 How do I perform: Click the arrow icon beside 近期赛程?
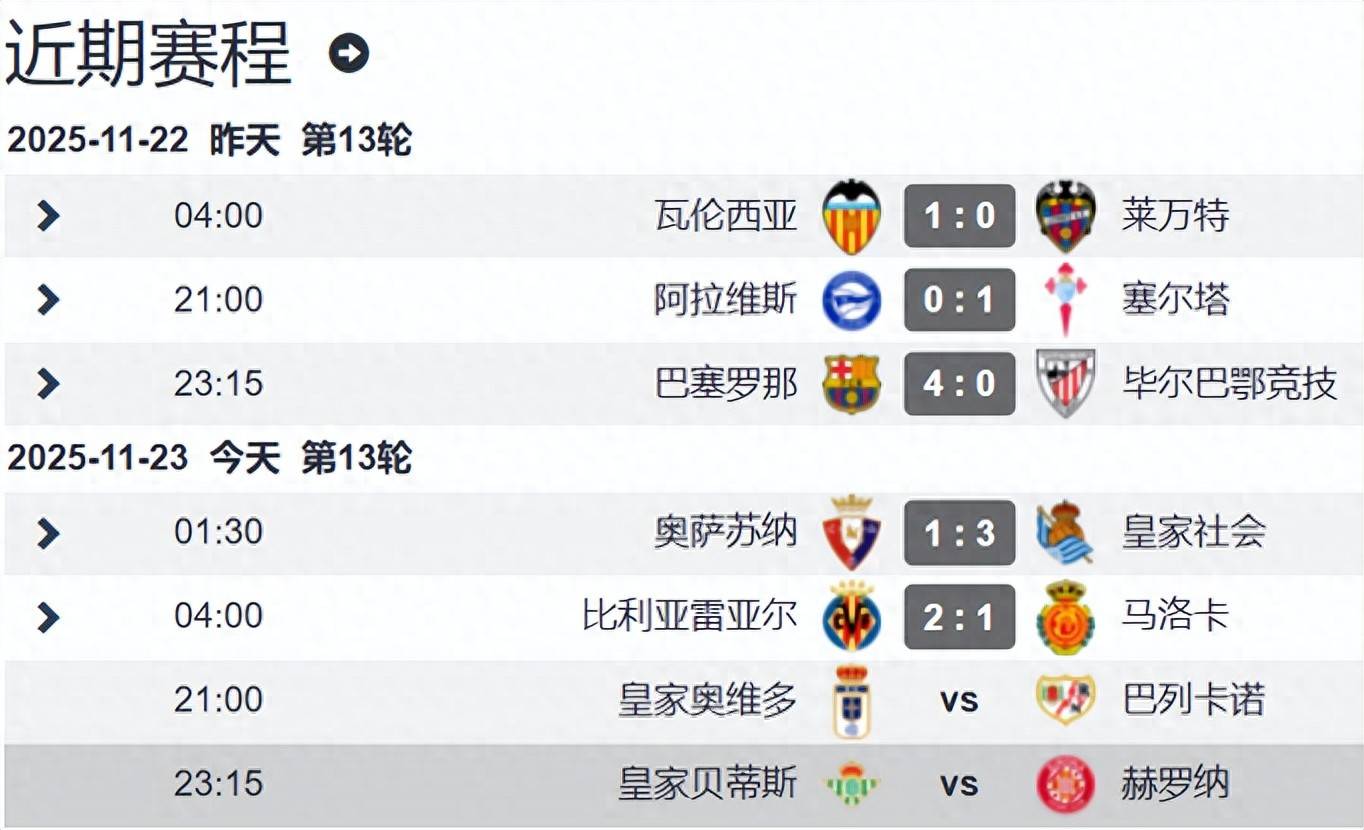pyautogui.click(x=349, y=53)
